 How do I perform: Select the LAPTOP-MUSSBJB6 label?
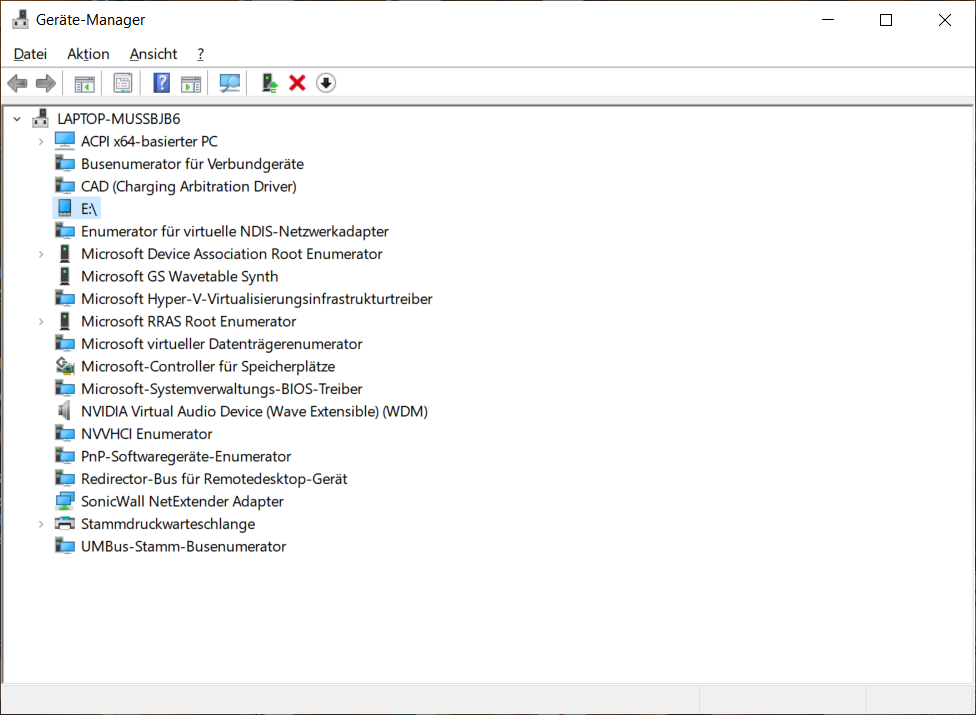[119, 119]
